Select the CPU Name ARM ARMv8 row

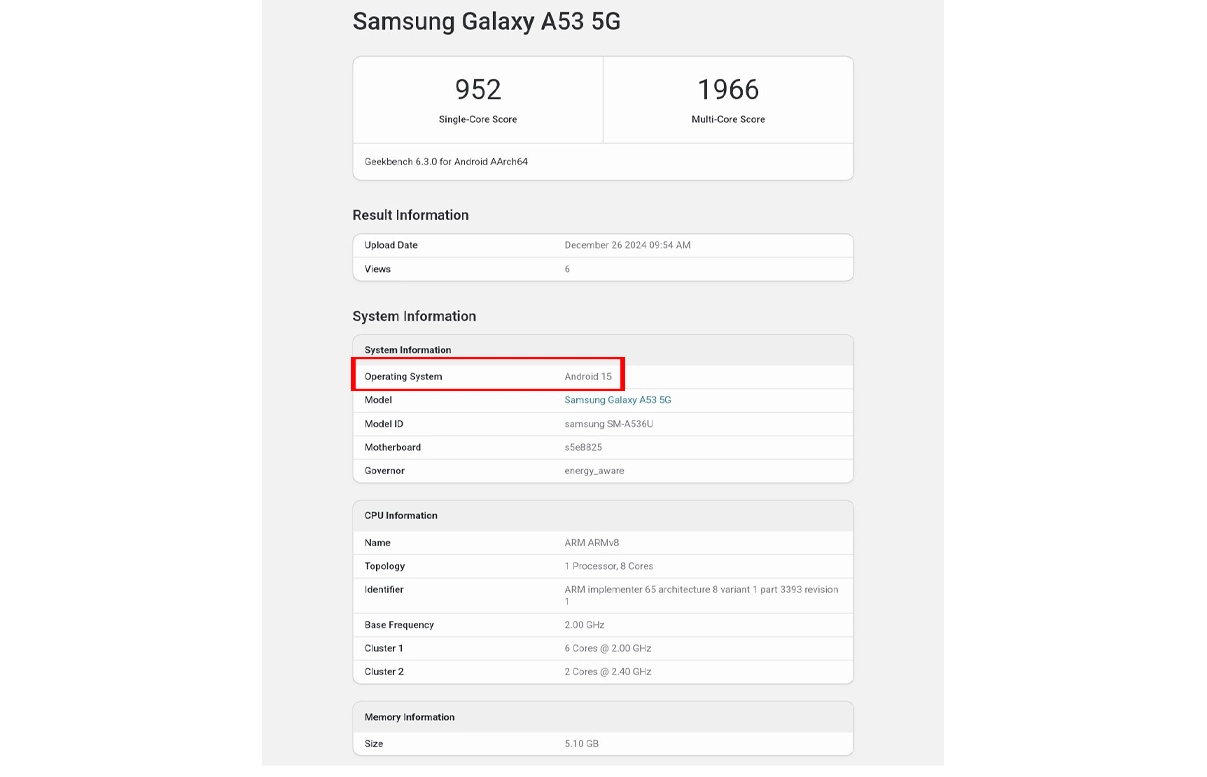pyautogui.click(x=602, y=542)
